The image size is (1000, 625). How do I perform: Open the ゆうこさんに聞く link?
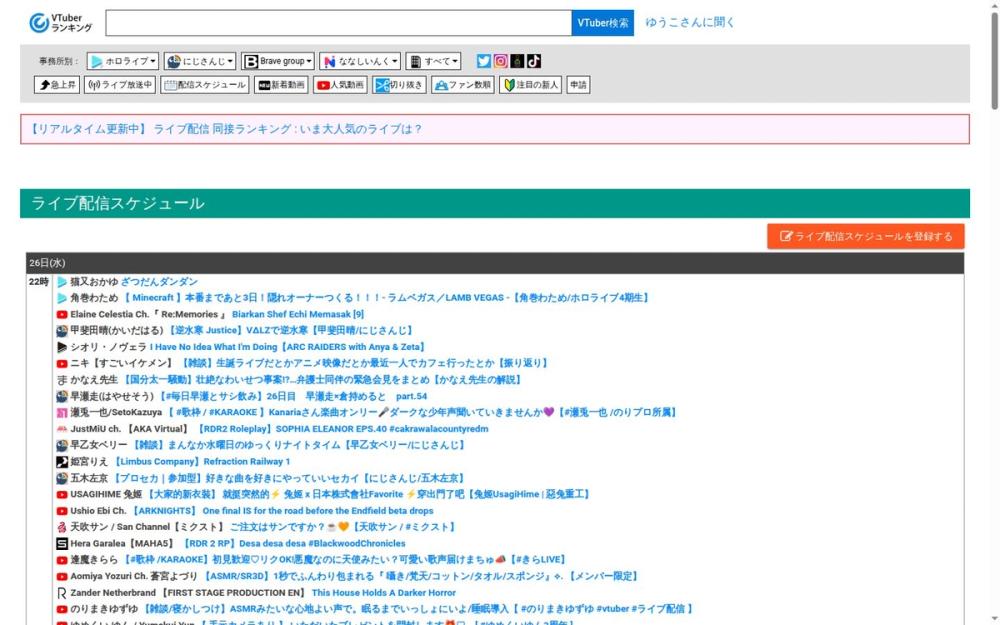pyautogui.click(x=692, y=20)
